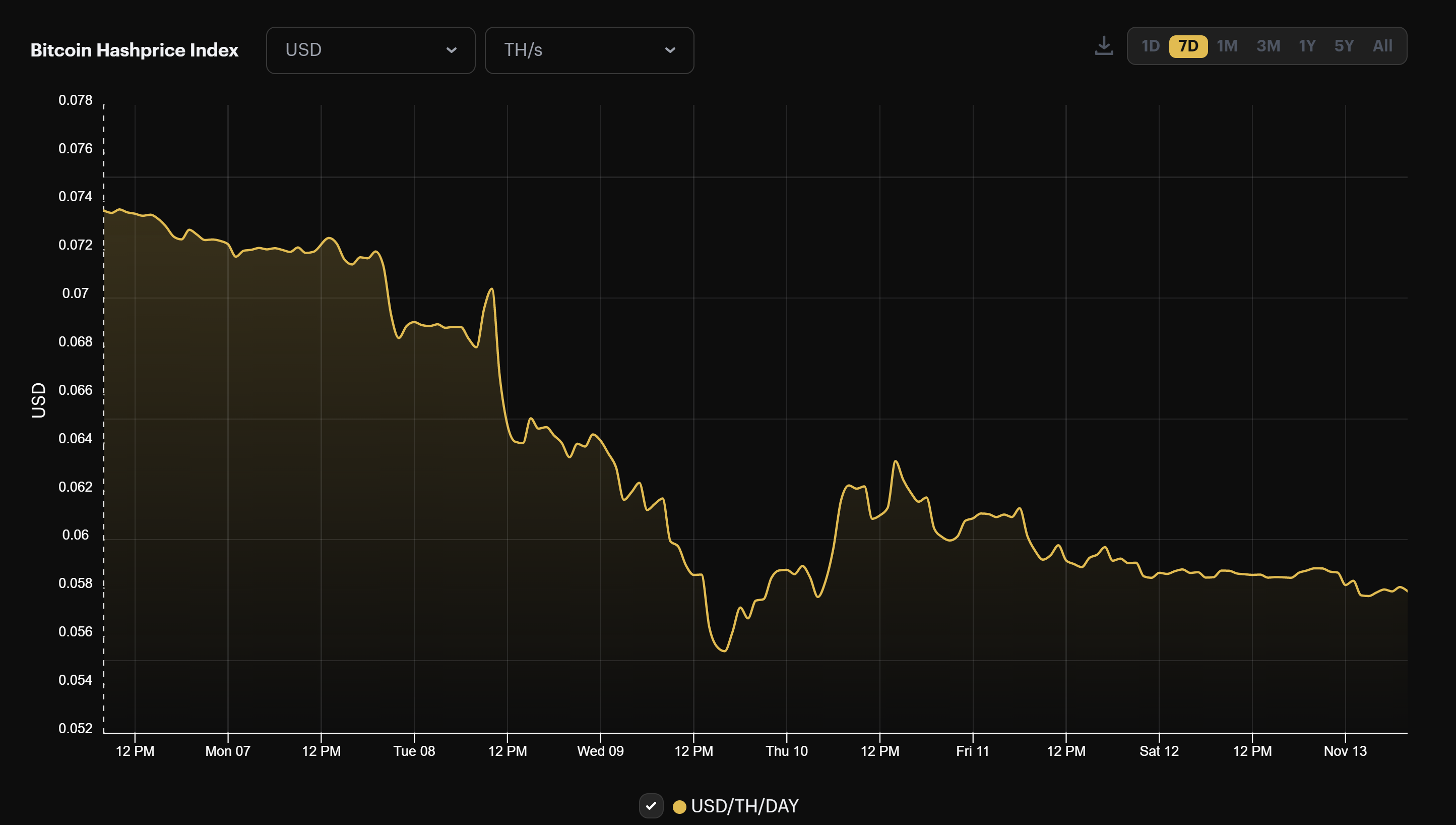
Task: Click the TH/s dropdown chevron arrow
Action: click(670, 50)
